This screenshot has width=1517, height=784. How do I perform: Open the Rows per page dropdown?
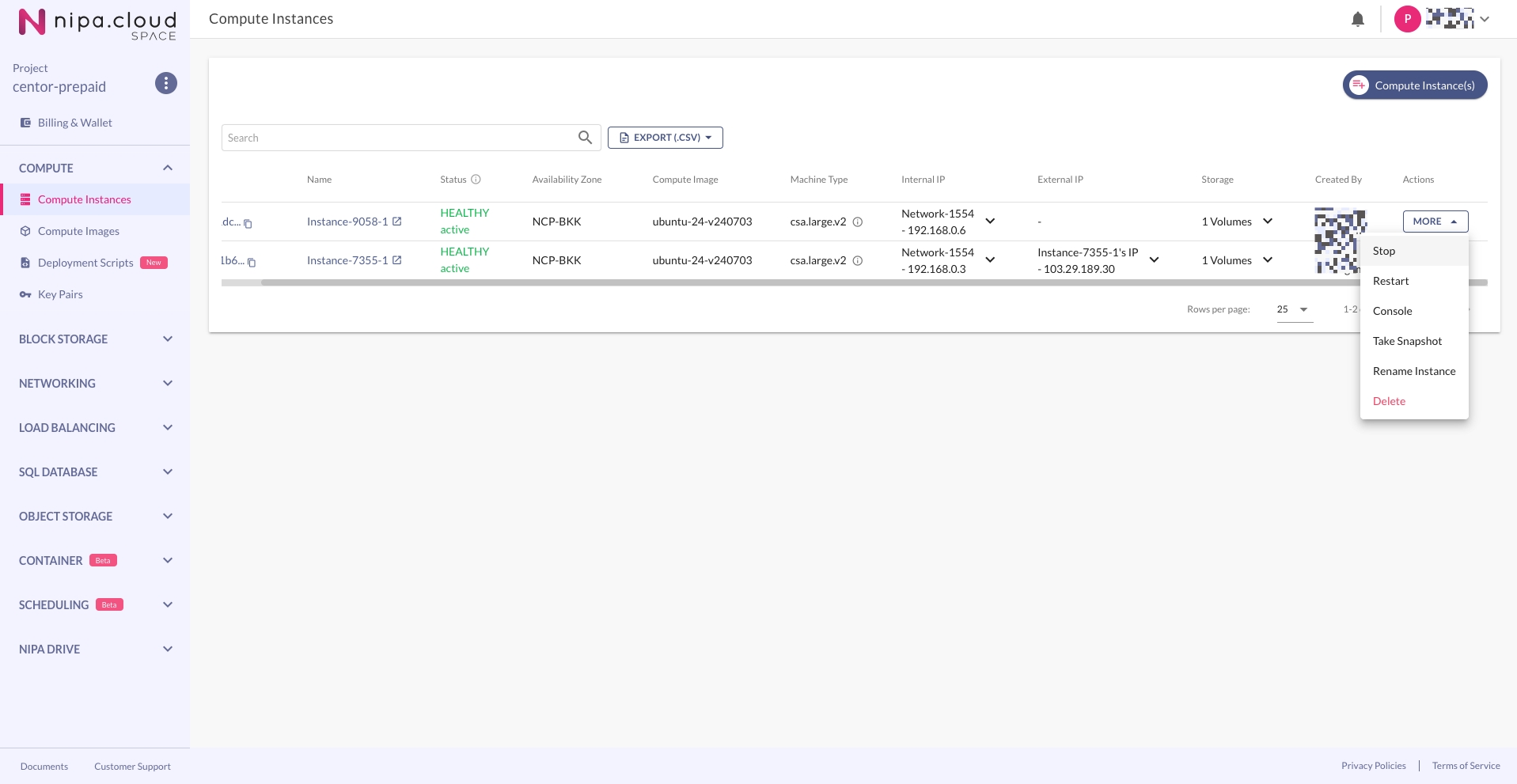(x=1294, y=309)
